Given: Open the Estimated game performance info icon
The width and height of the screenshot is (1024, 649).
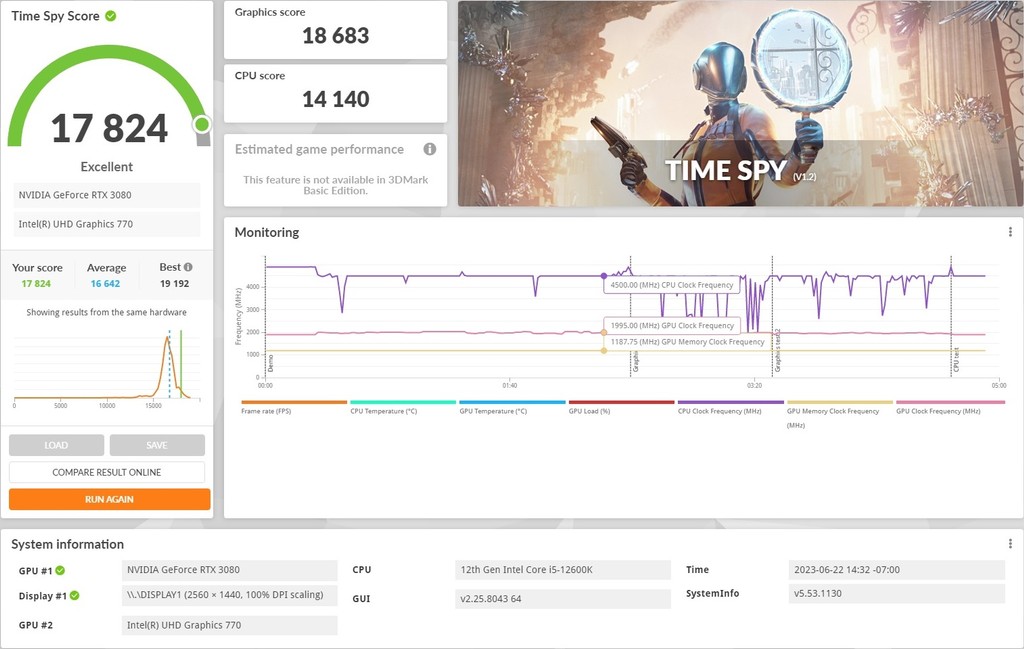Looking at the screenshot, I should pyautogui.click(x=430, y=149).
